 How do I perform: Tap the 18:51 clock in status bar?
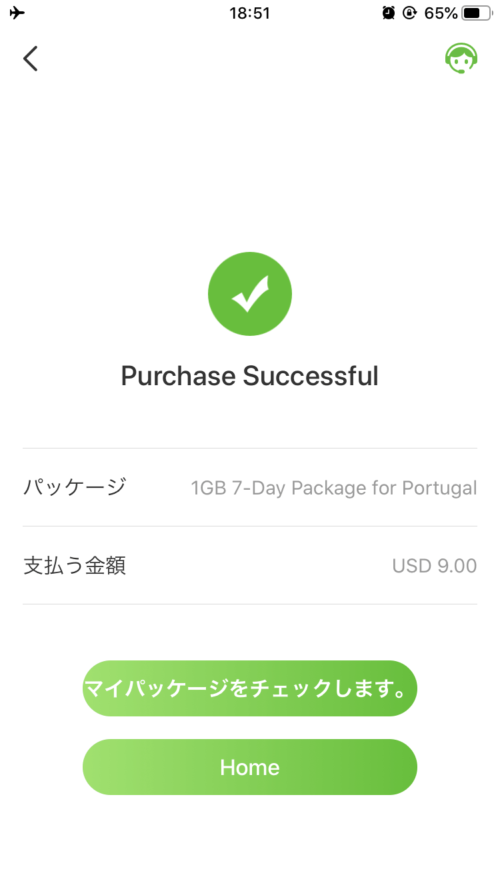click(x=249, y=12)
